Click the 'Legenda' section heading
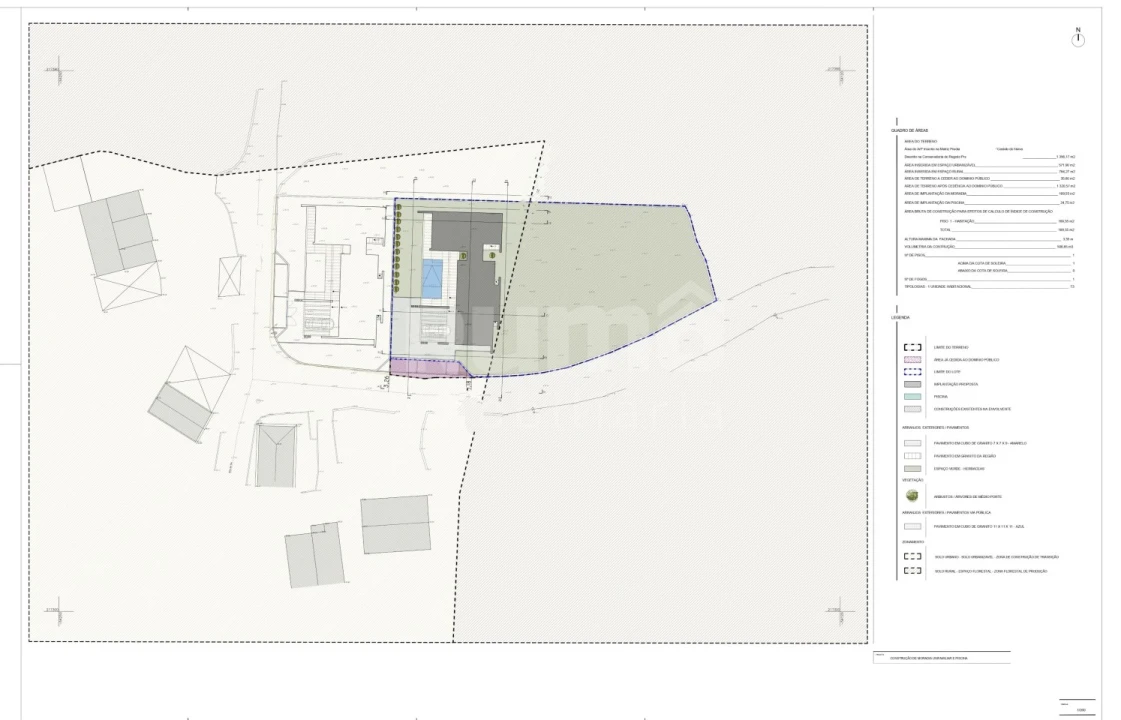 [901, 318]
